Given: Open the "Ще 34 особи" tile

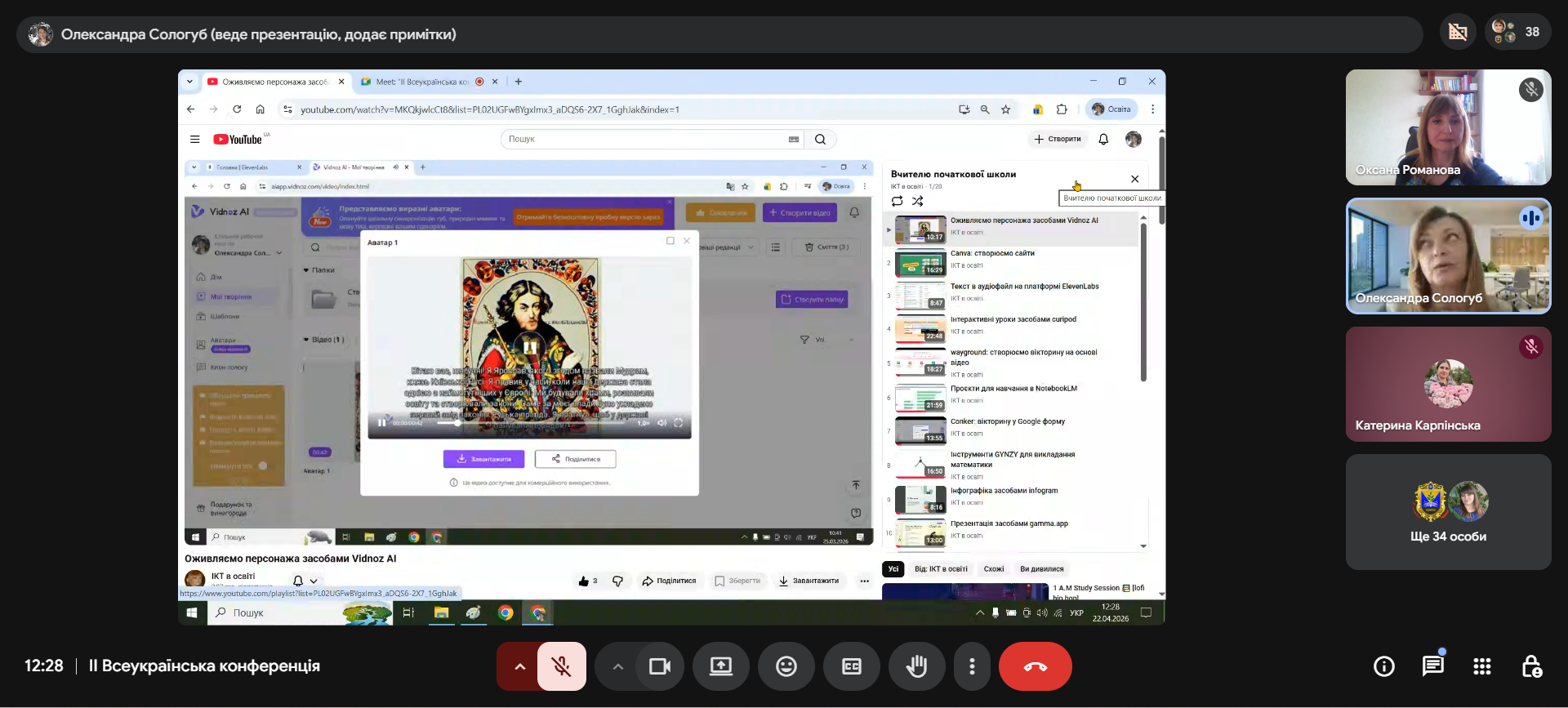Looking at the screenshot, I should [1448, 511].
